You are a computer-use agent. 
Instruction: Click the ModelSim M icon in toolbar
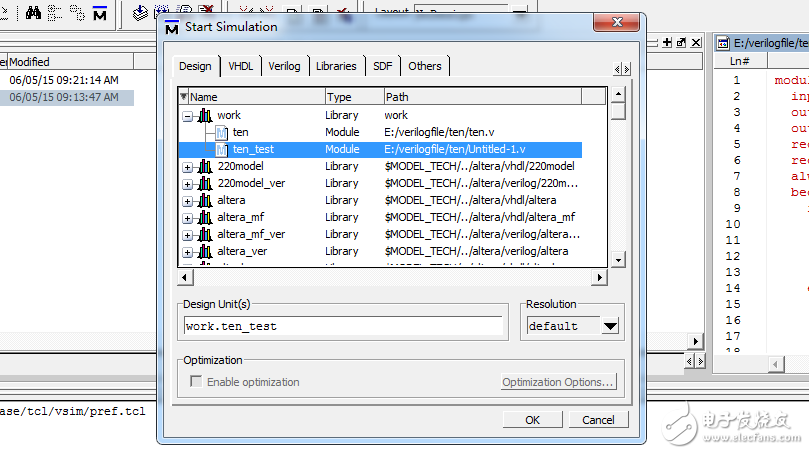coord(100,13)
